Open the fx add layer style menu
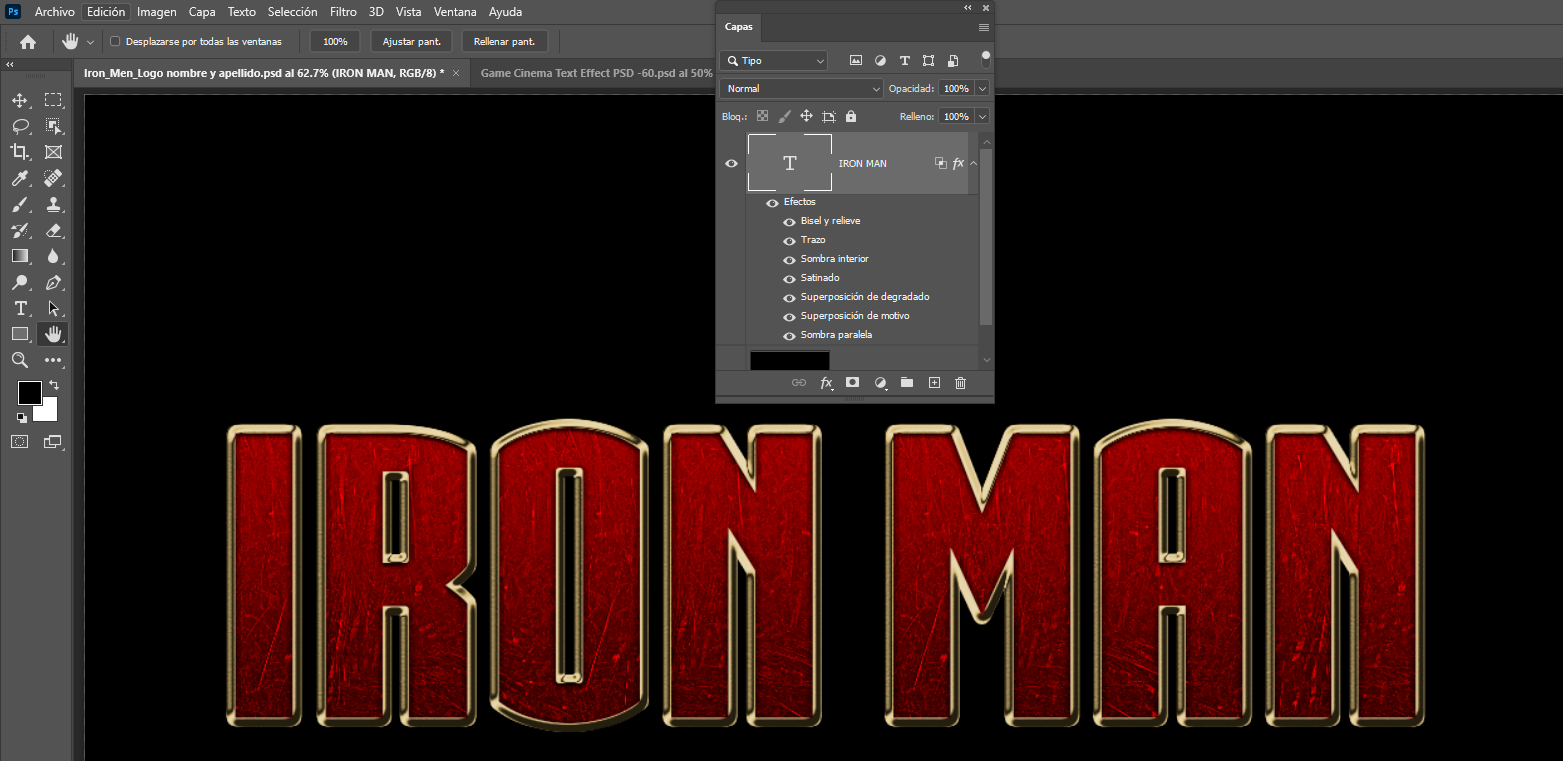Screen dimensions: 1563x761 click(827, 383)
